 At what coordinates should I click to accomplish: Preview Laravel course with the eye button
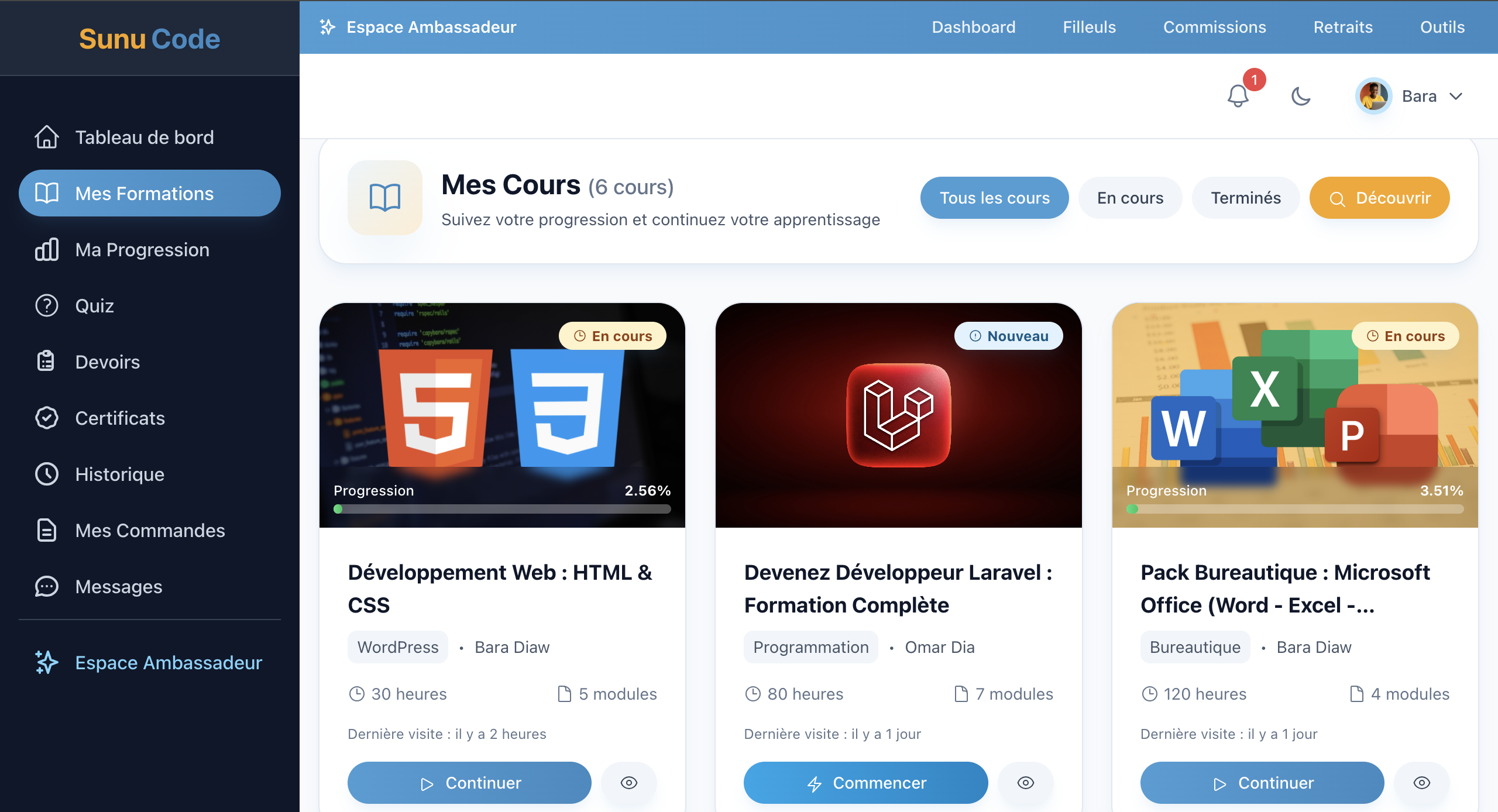[x=1025, y=783]
